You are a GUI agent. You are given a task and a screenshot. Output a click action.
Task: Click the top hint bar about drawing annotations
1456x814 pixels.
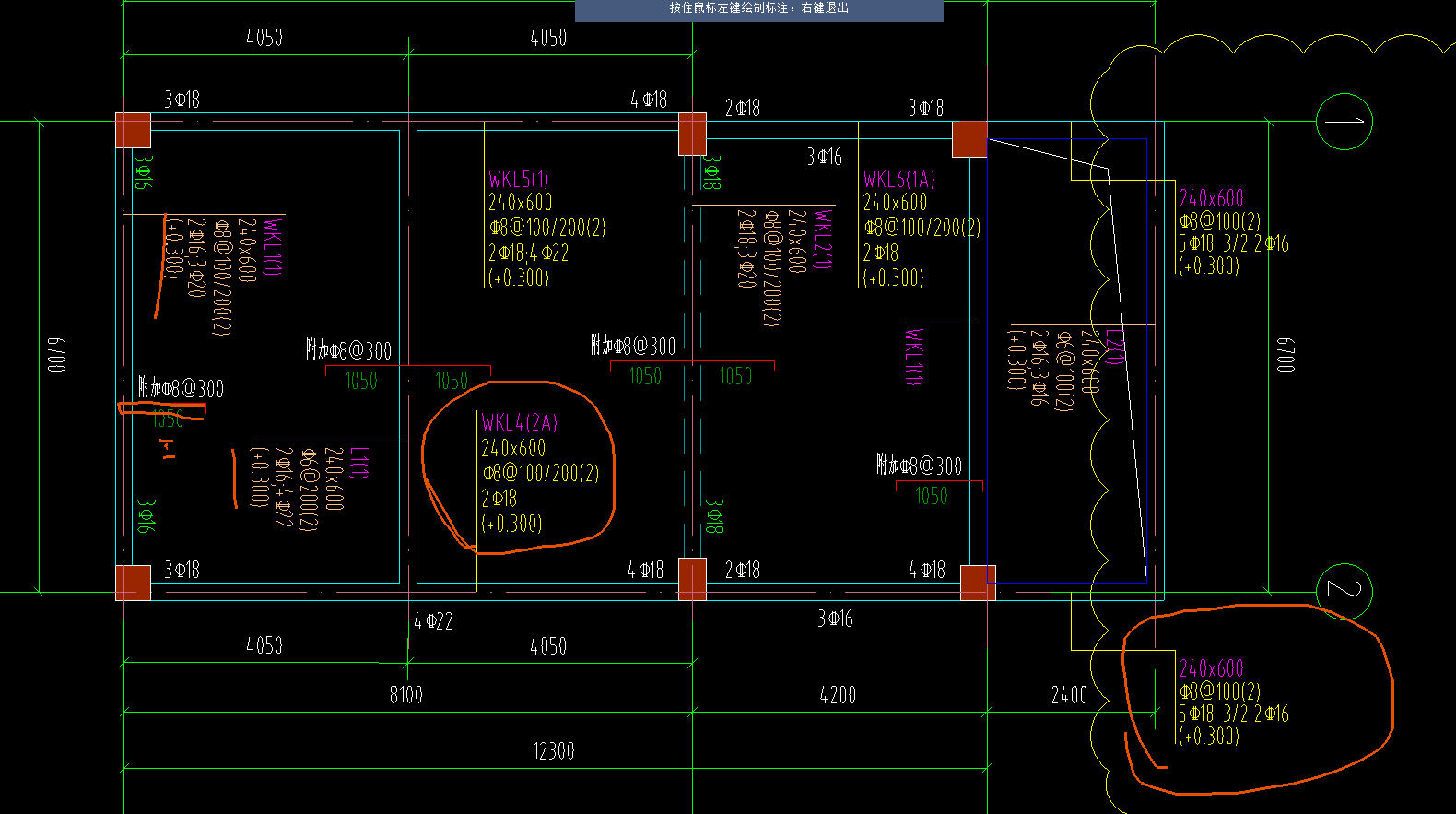click(758, 9)
